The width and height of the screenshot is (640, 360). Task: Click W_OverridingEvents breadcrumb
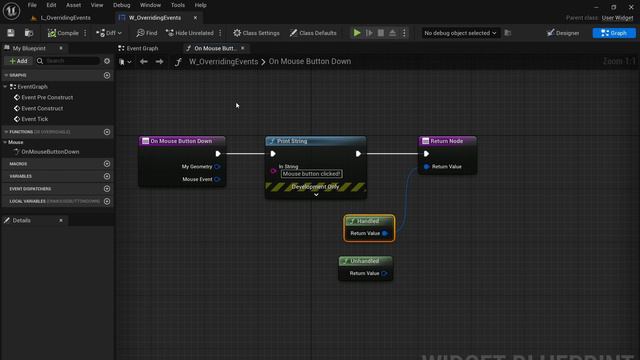[x=223, y=62]
